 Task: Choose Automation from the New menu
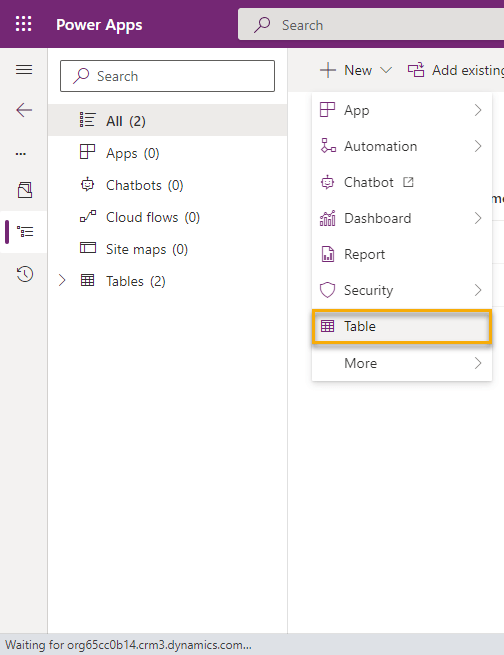point(402,146)
